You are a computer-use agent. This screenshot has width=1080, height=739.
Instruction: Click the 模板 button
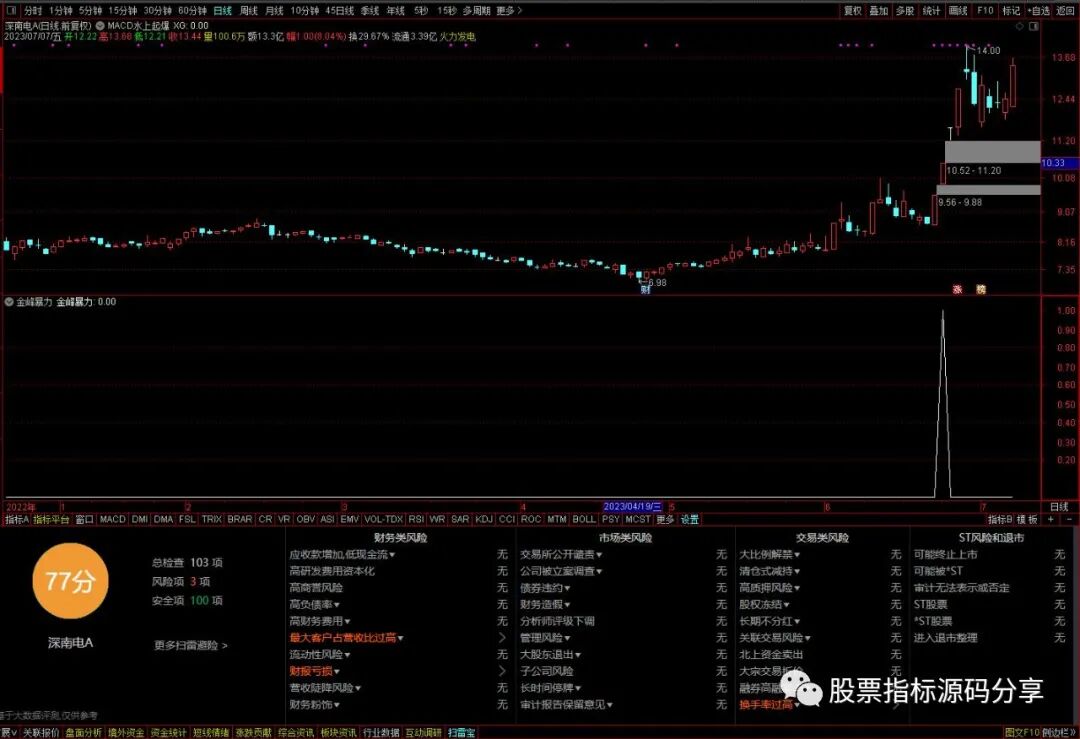point(1027,519)
